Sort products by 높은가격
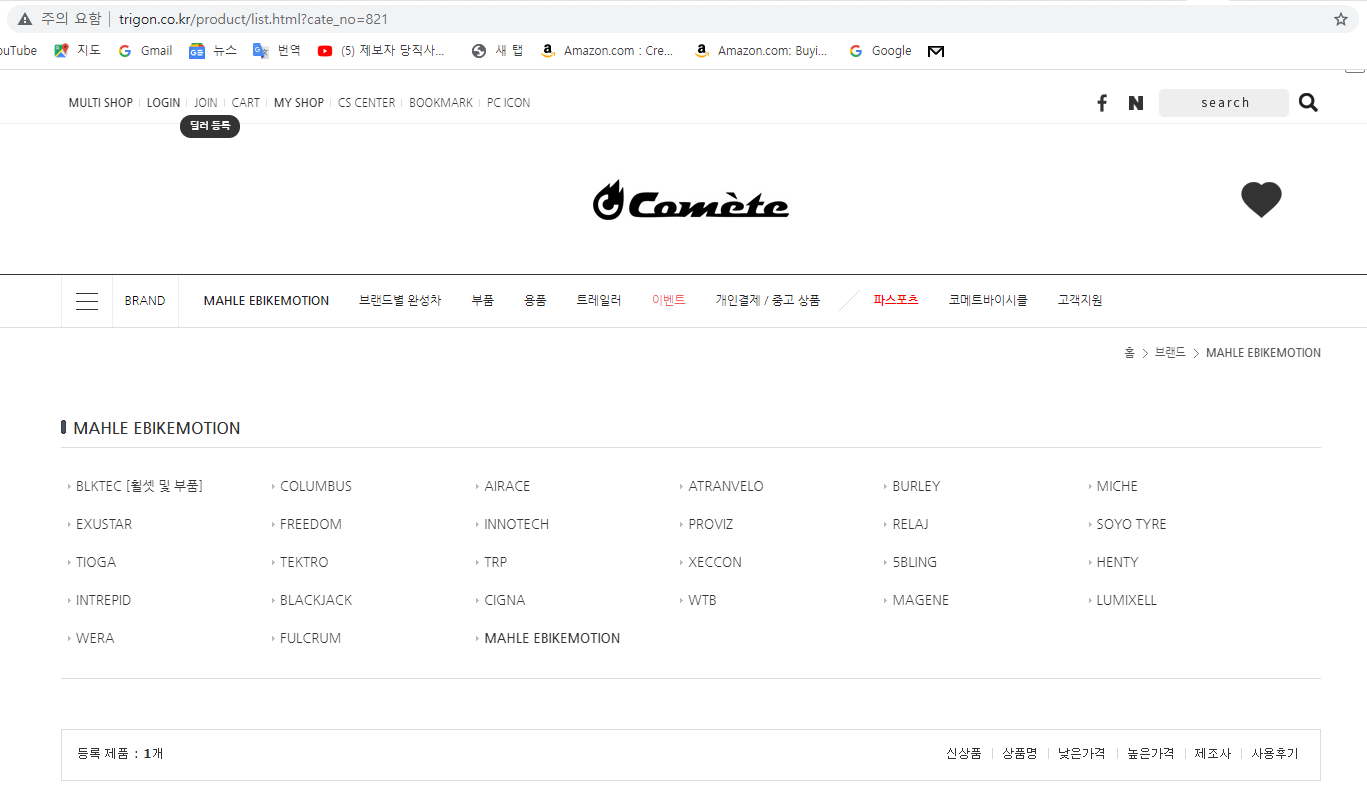Image resolution: width=1367 pixels, height=801 pixels. point(1150,754)
